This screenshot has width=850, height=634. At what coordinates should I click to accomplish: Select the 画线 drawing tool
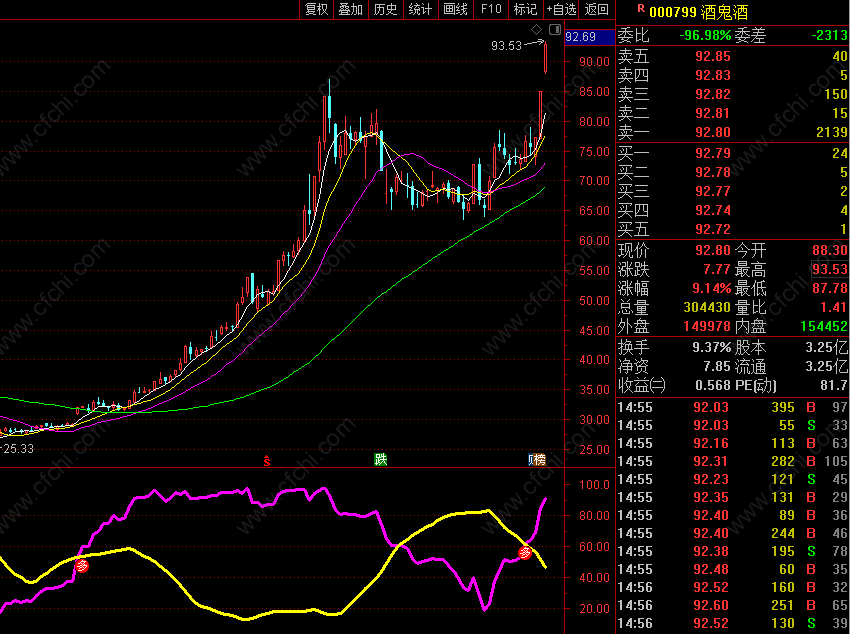455,9
